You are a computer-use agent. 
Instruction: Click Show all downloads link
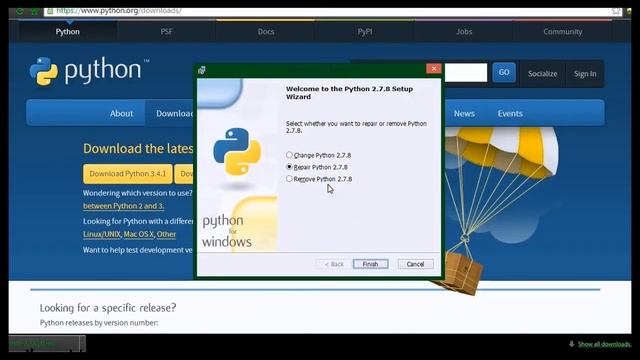604,344
